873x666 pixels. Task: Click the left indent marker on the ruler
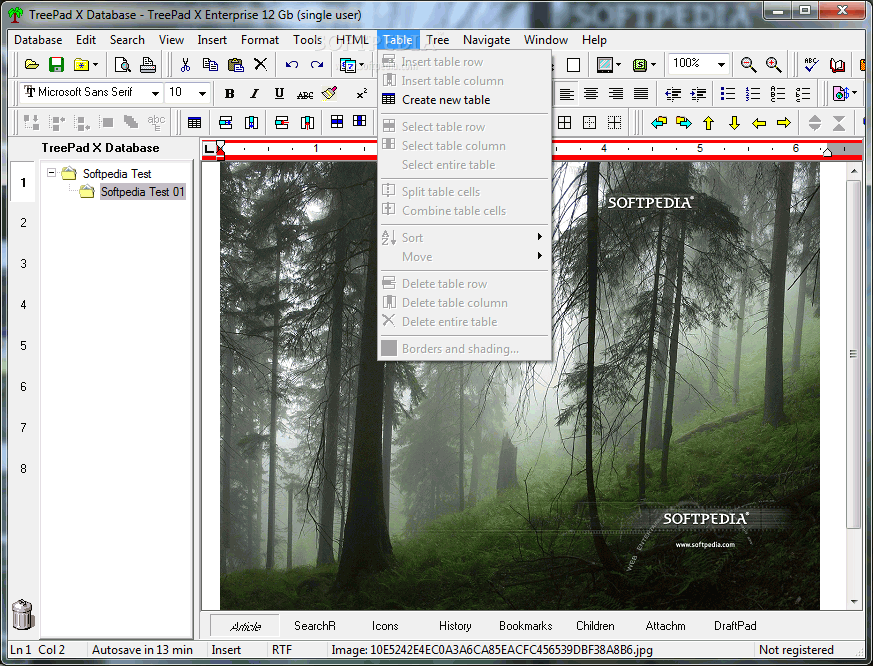[220, 150]
